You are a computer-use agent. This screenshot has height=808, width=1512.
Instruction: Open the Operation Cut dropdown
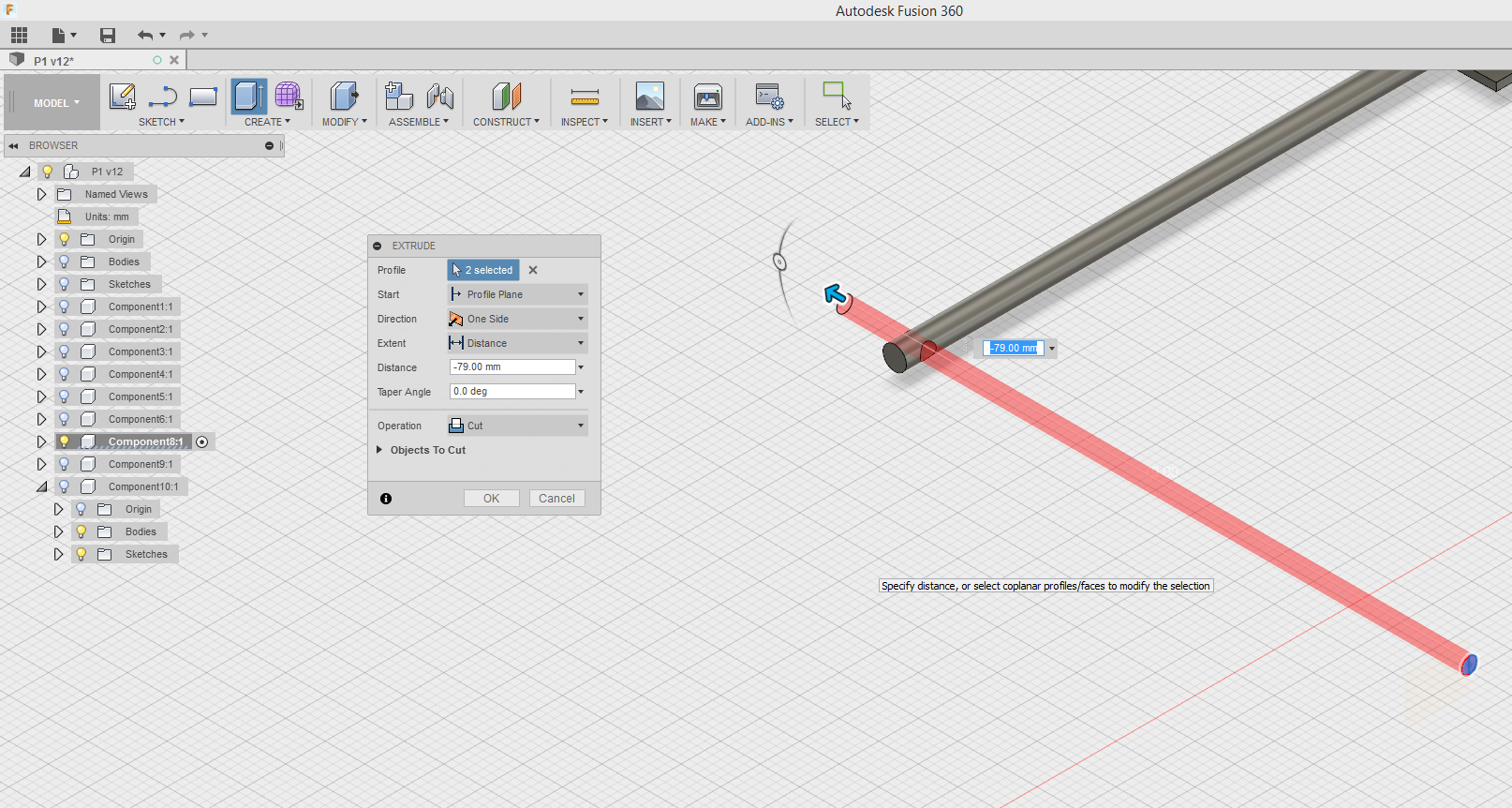518,426
